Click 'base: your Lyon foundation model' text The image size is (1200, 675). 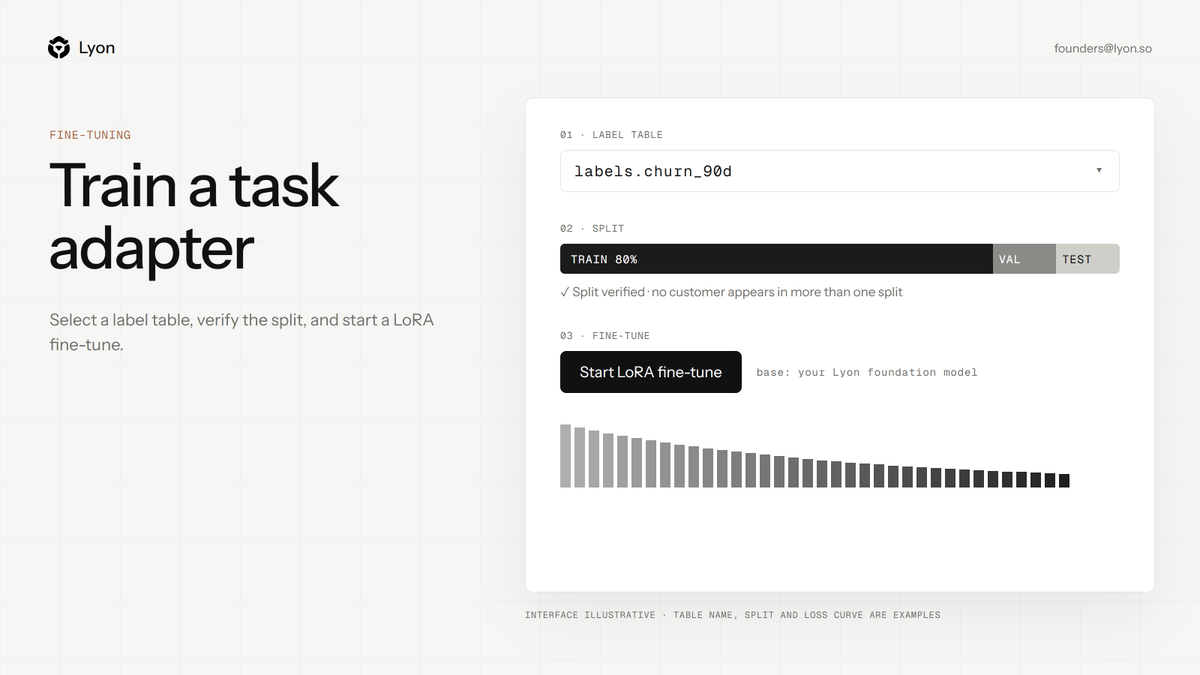click(x=867, y=372)
